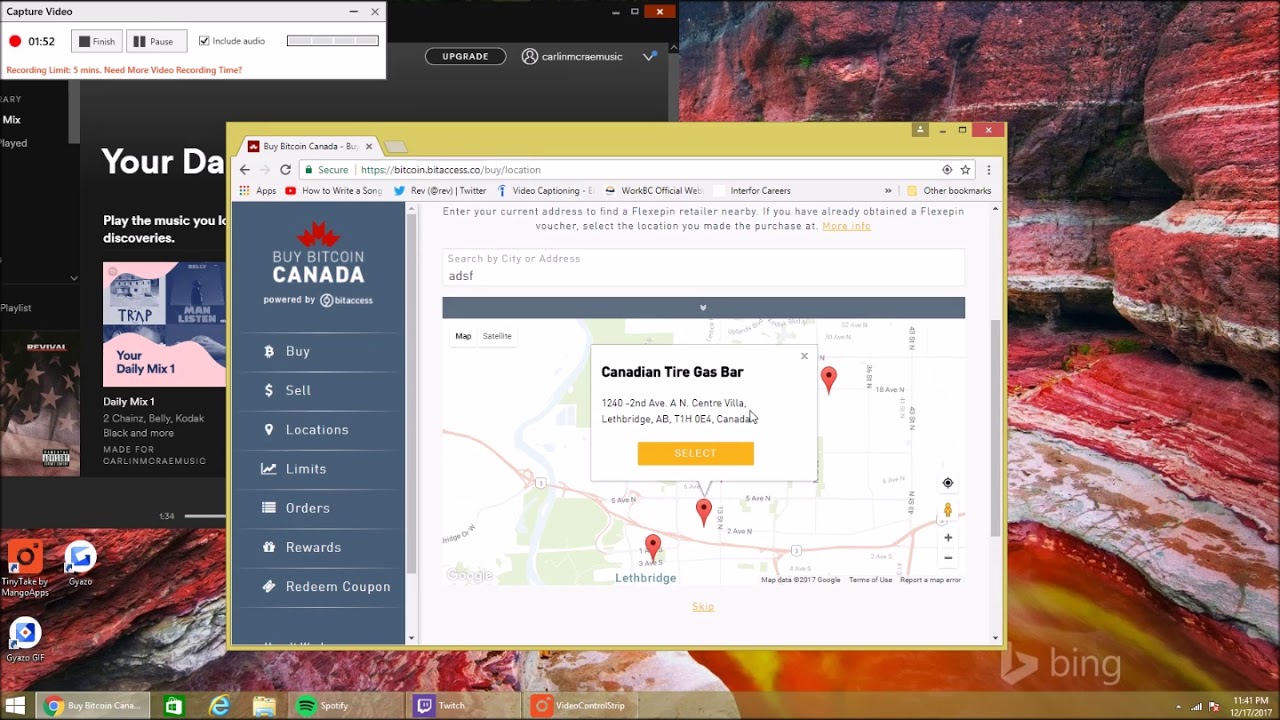Select the red map pin near 18 Ave N
The image size is (1280, 720).
(x=828, y=378)
